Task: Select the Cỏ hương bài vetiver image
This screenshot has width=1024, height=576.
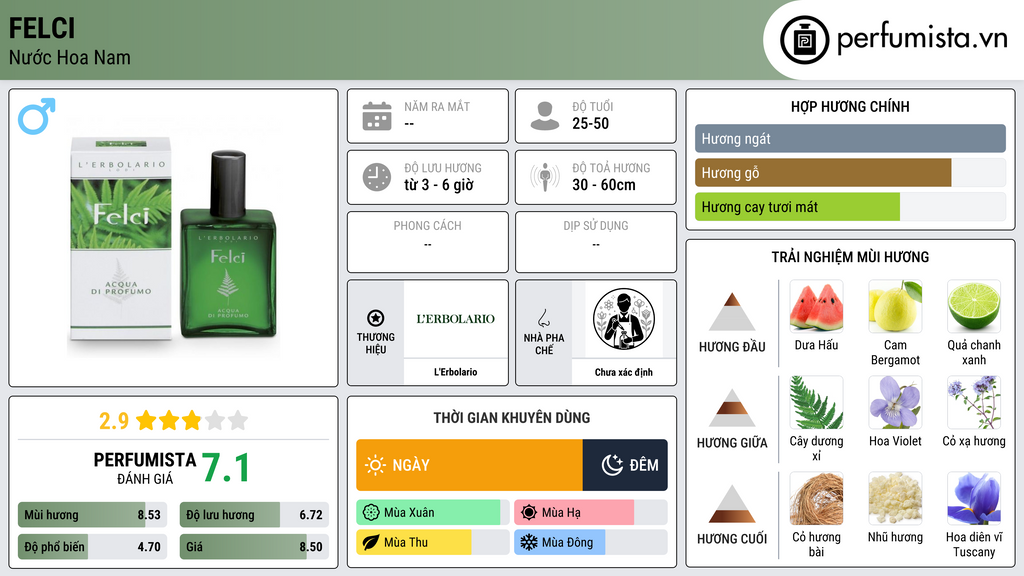Action: (x=816, y=498)
